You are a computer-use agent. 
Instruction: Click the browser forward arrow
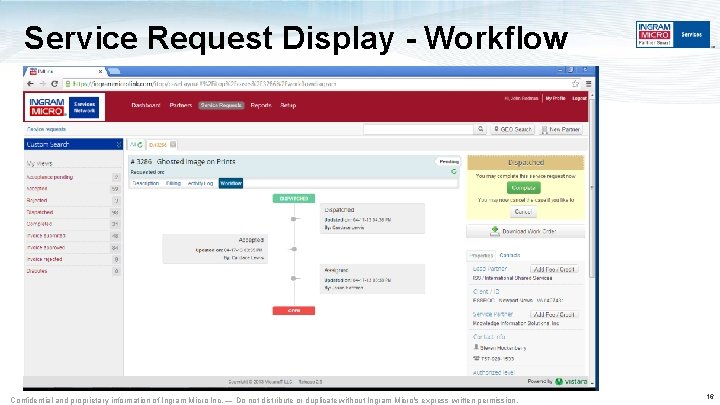(42, 84)
